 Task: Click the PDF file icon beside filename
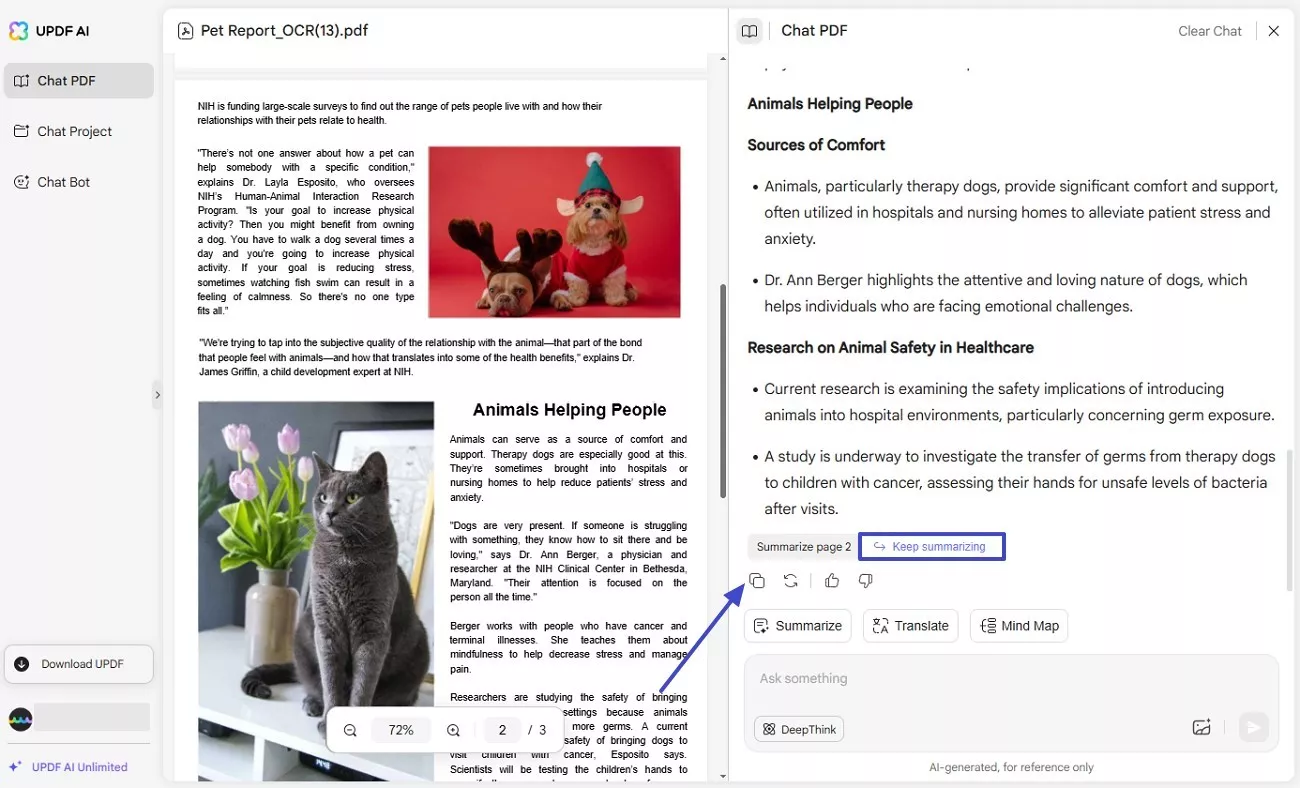pos(185,31)
